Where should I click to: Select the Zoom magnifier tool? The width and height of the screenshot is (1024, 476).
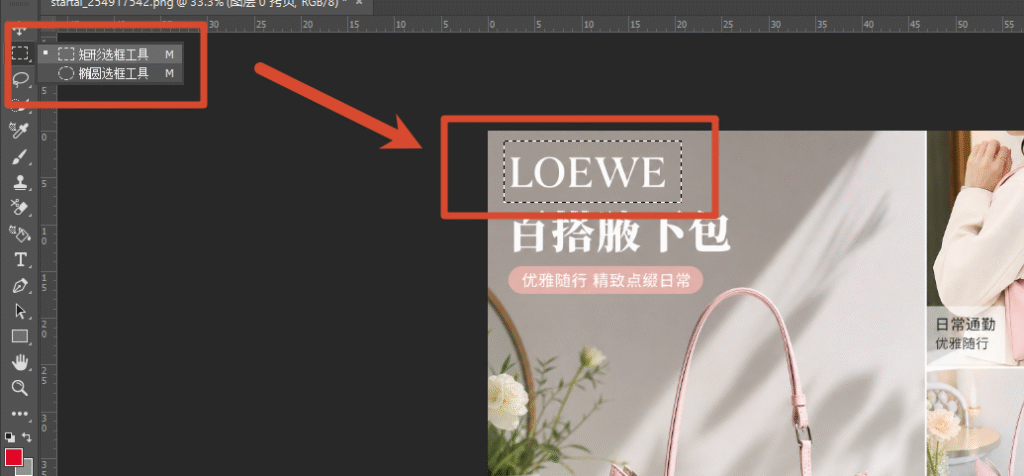[20, 388]
